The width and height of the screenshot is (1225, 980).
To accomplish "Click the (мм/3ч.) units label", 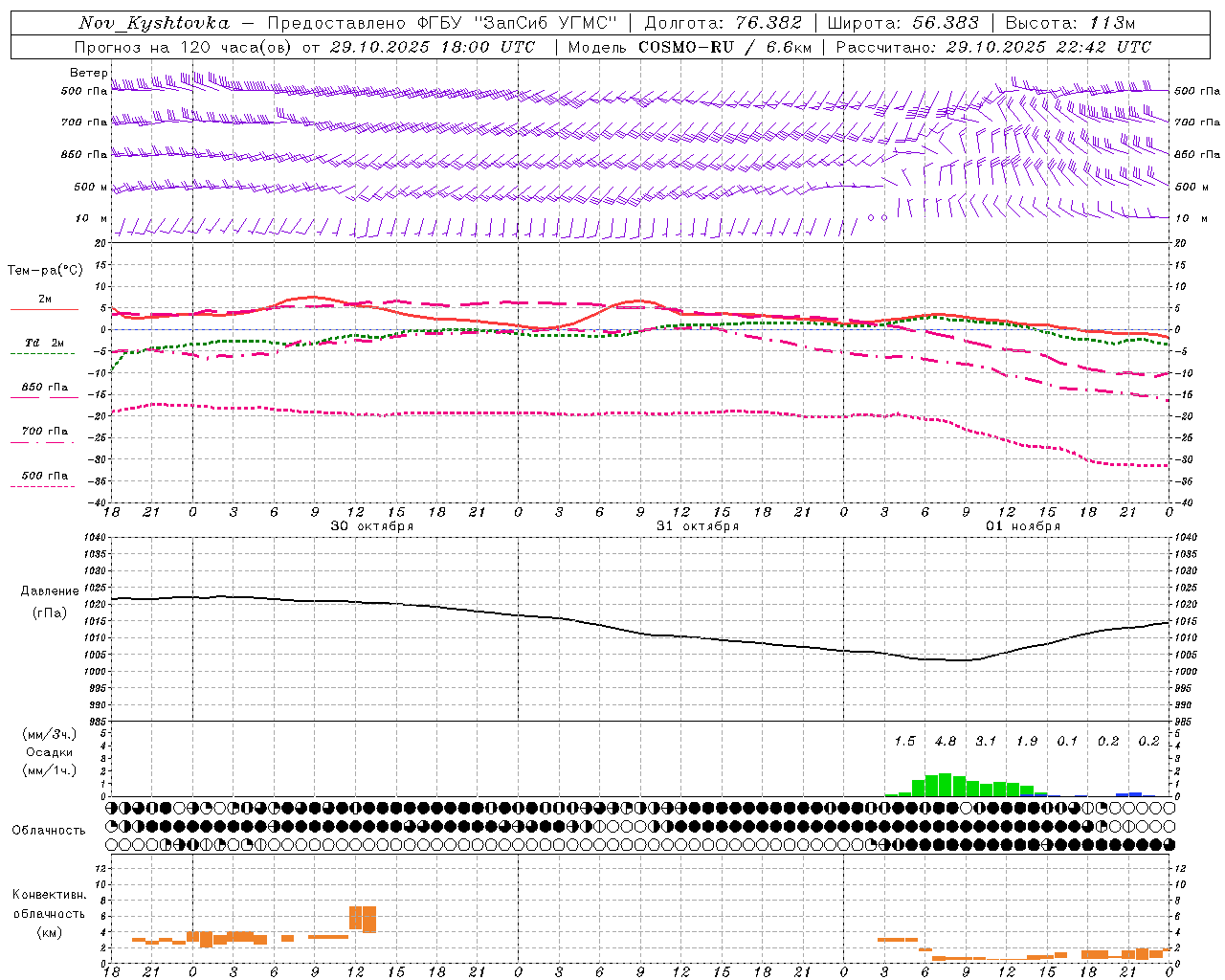I will click(x=50, y=734).
